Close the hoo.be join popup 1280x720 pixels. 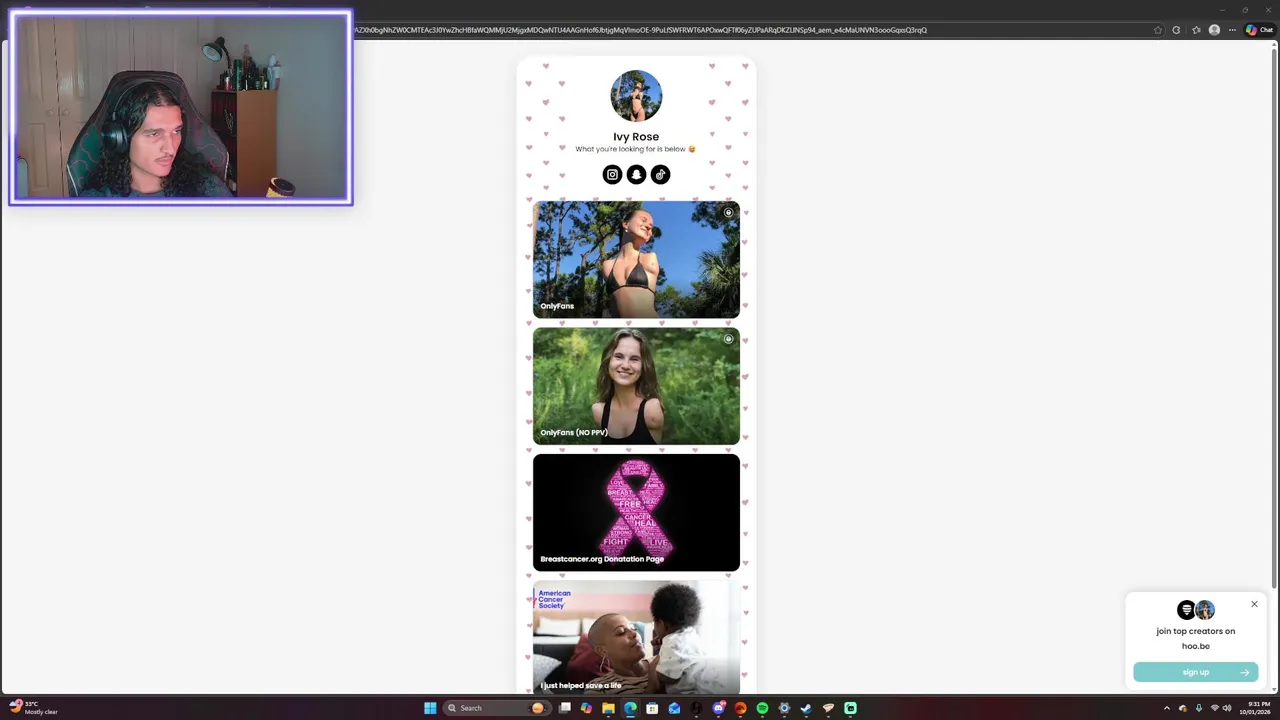(x=1254, y=604)
